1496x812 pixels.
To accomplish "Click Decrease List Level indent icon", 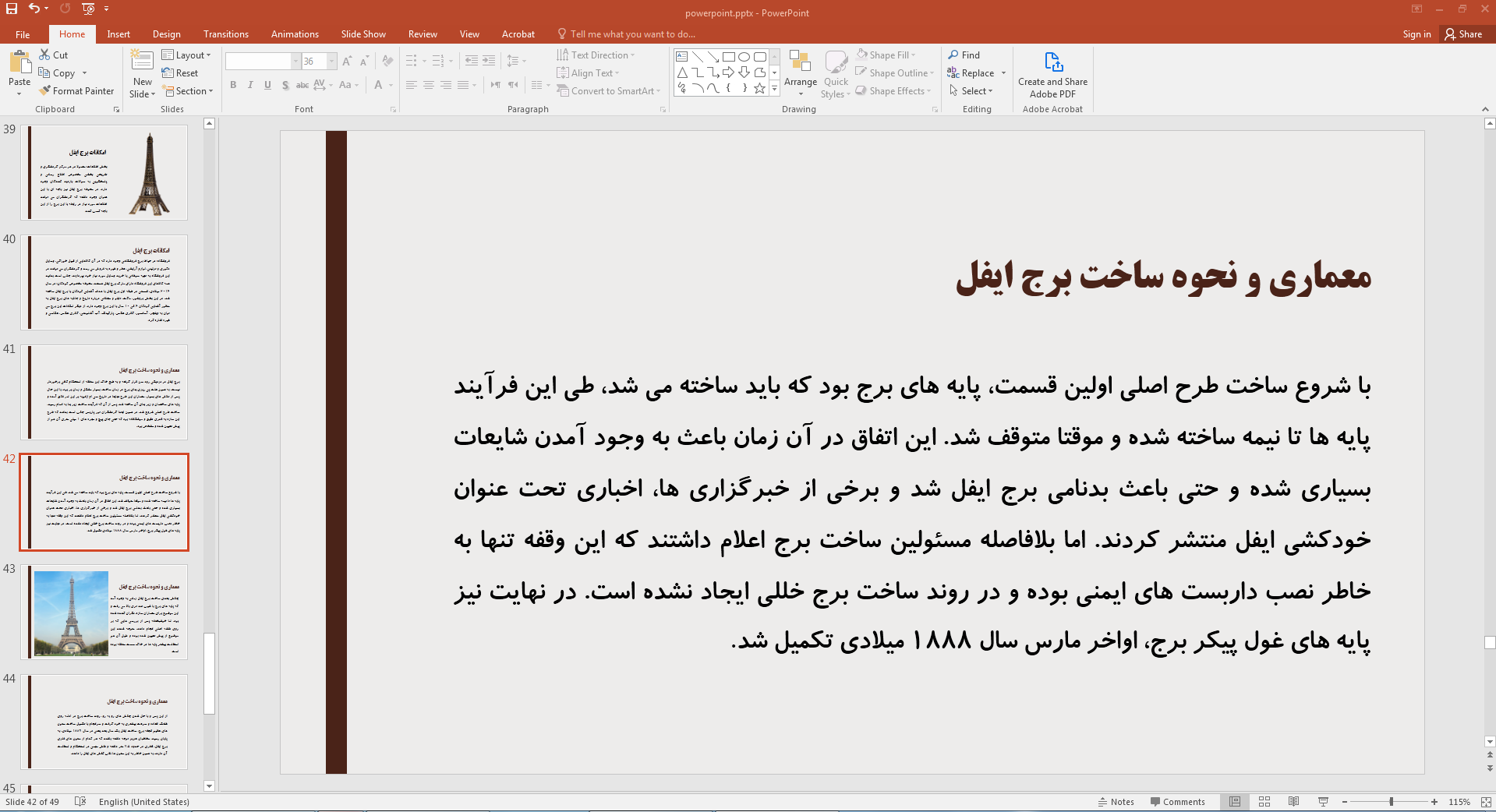I will pos(472,61).
